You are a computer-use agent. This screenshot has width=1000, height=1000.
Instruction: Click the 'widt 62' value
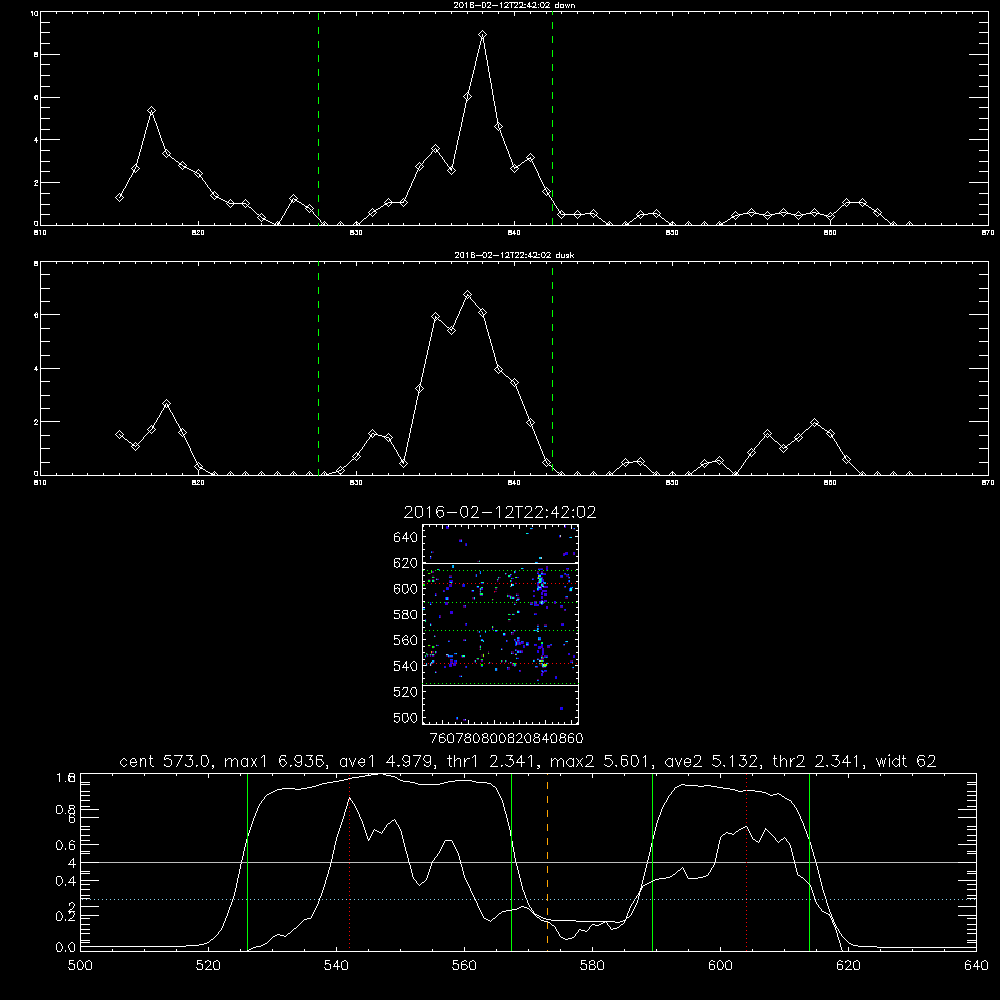(906, 761)
